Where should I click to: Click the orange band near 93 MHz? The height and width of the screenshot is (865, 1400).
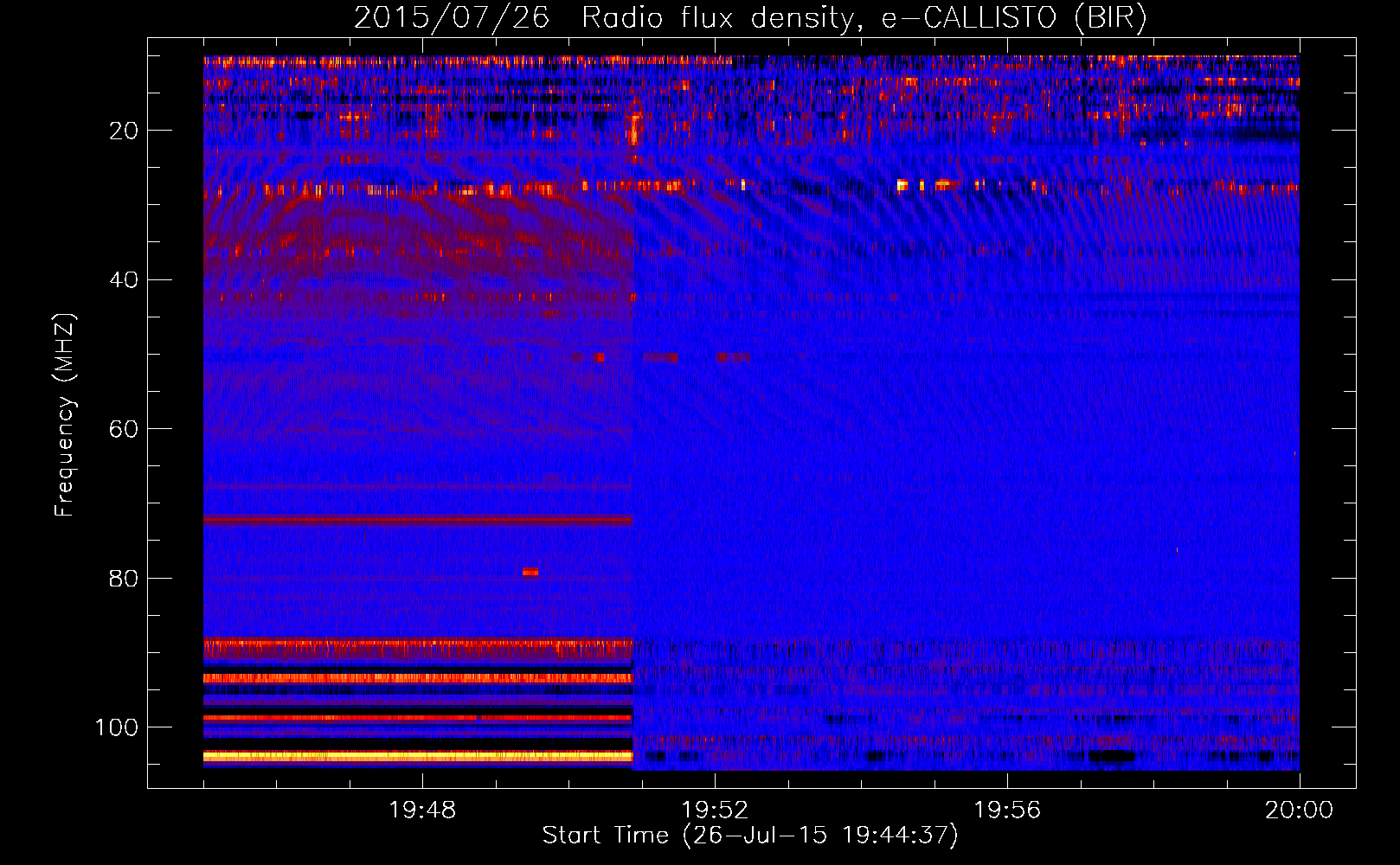418,678
